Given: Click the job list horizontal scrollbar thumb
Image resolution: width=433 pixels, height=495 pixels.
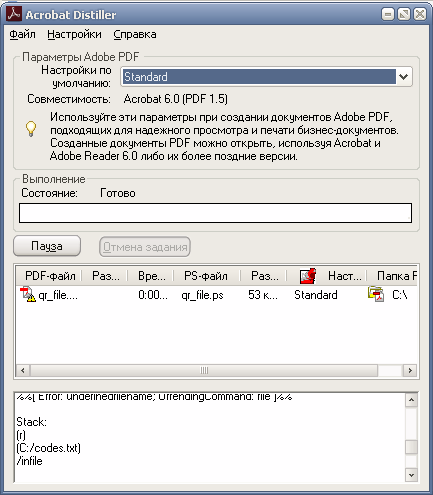Looking at the screenshot, I should [x=204, y=370].
